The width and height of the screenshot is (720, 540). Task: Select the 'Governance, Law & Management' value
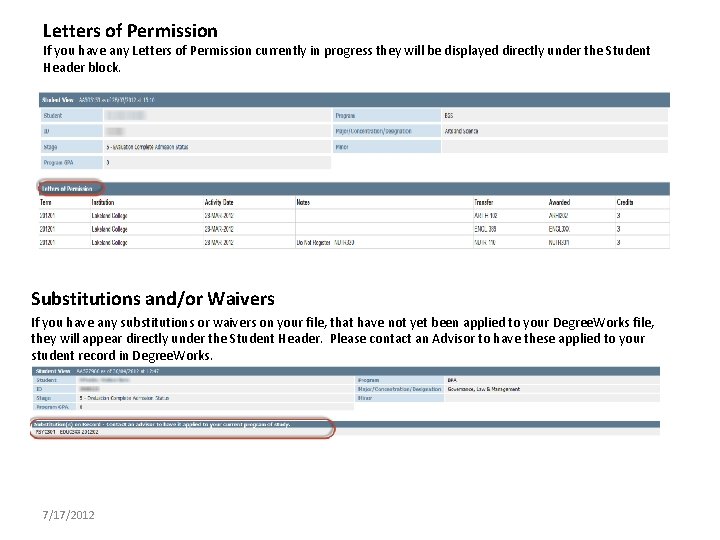pyautogui.click(x=484, y=389)
